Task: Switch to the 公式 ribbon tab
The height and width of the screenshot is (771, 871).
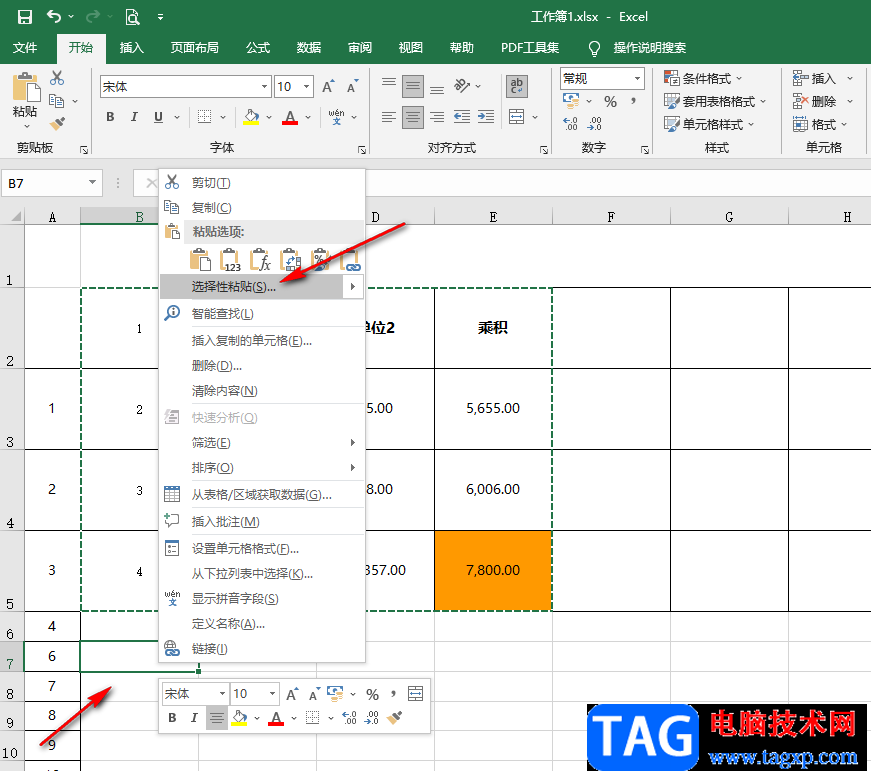Action: pyautogui.click(x=258, y=48)
